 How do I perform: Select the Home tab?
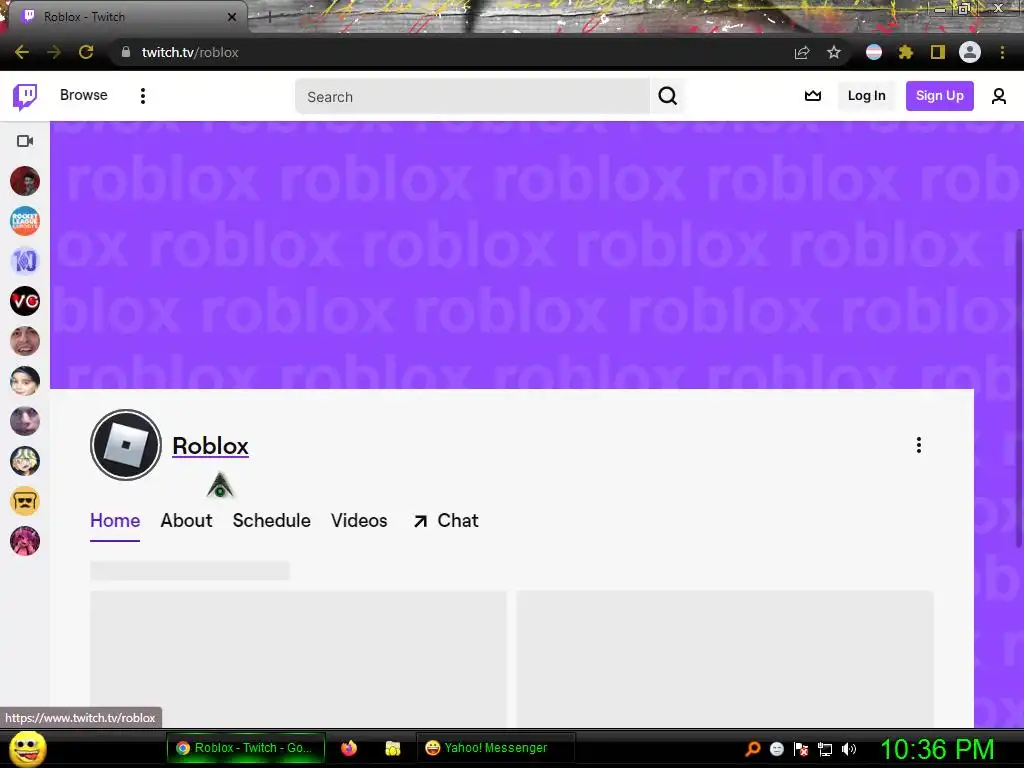pos(115,520)
